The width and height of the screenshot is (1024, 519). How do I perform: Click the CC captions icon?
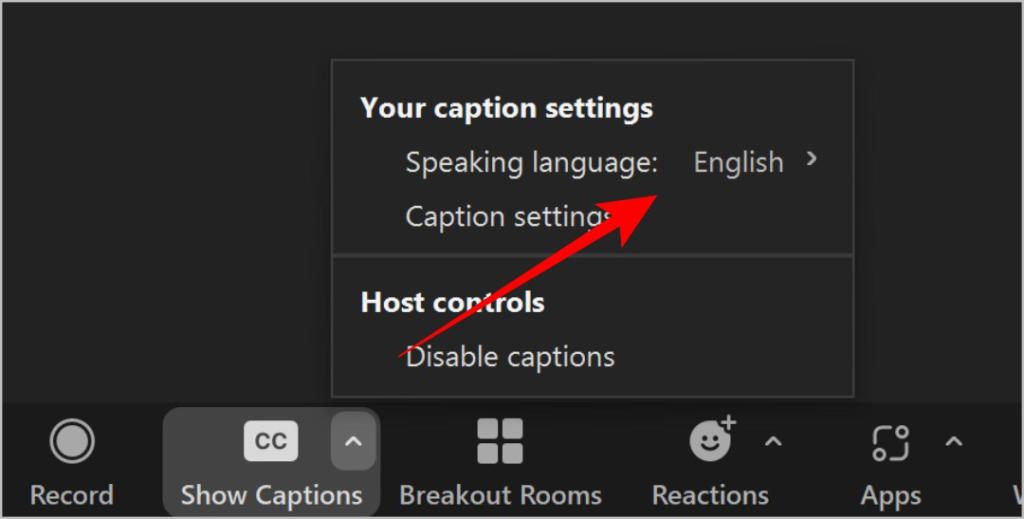tap(271, 441)
